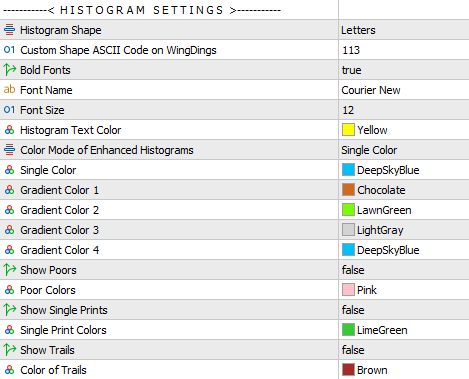This screenshot has height=379, width=469.
Task: Select the 'Single Color' parameter name label
Action: tap(48, 170)
